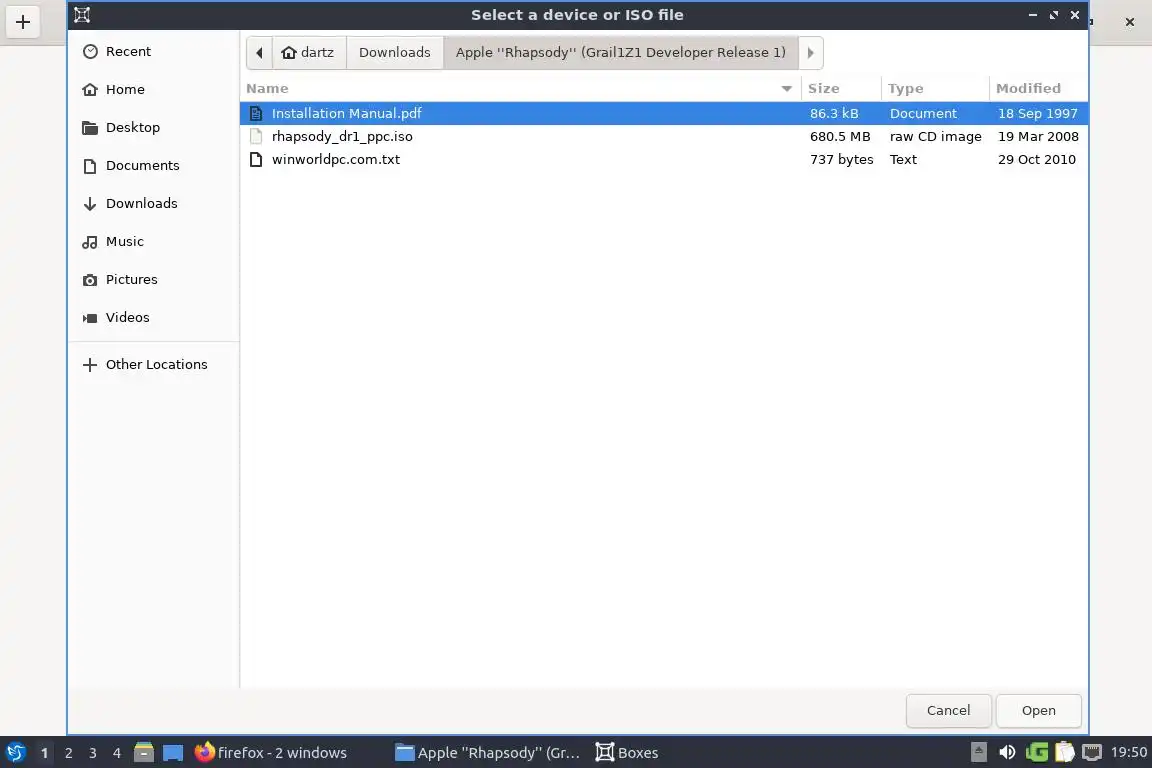
Task: Sort files by the Modified column
Action: pos(1038,88)
